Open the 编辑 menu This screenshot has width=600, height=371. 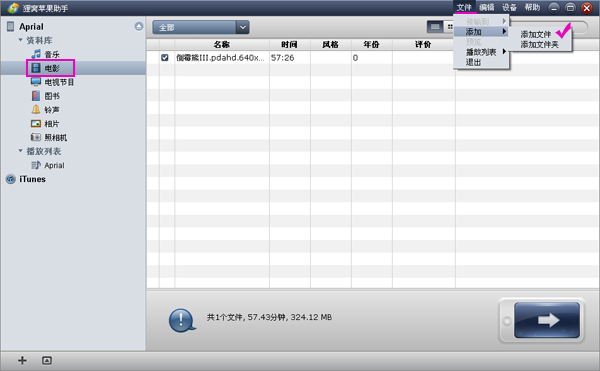(487, 7)
